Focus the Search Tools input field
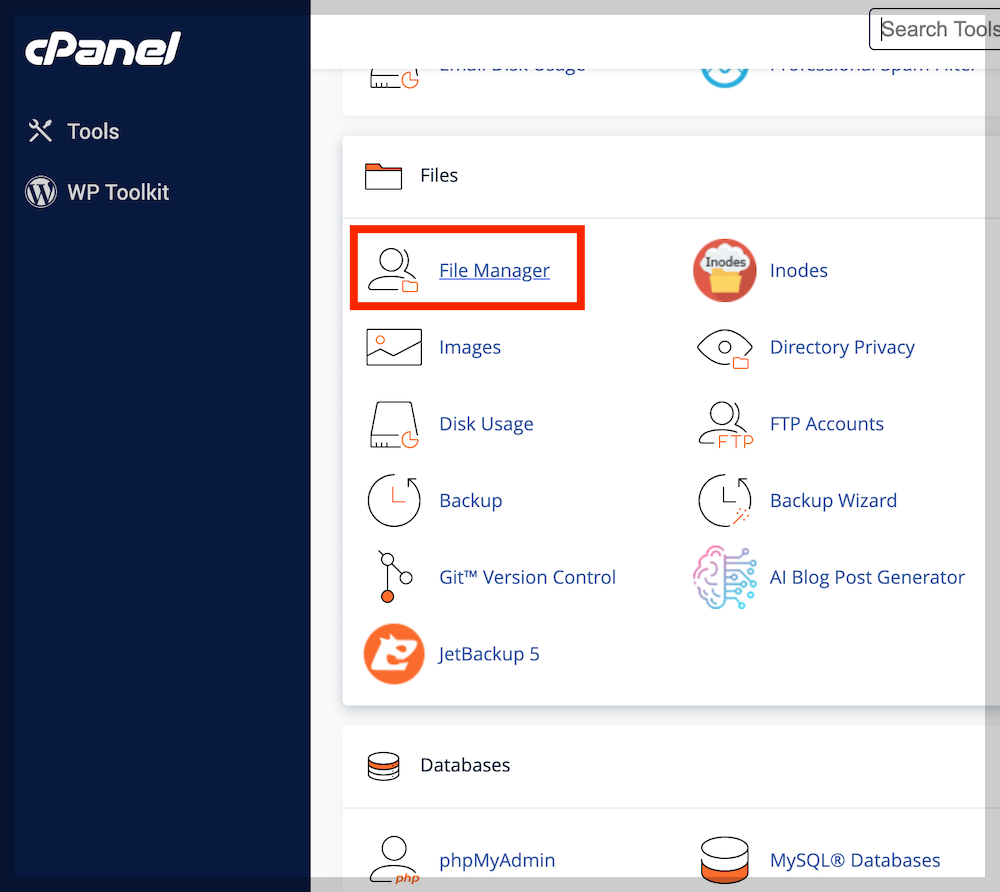Viewport: 1000px width, 892px height. coord(934,29)
